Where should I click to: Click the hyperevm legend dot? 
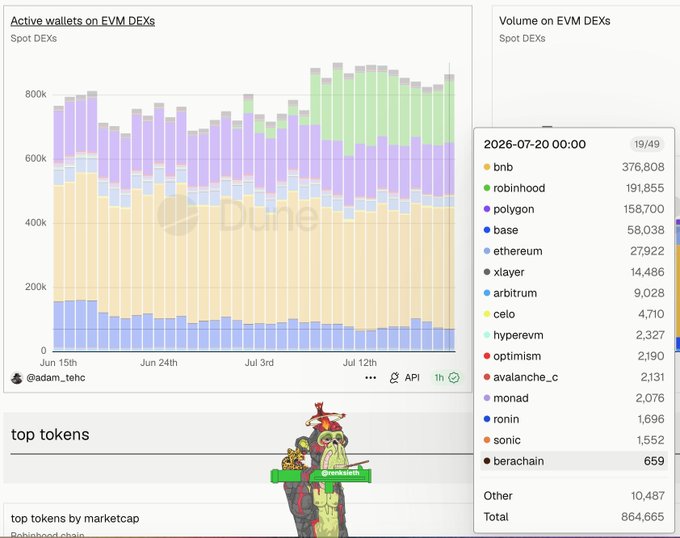[487, 335]
